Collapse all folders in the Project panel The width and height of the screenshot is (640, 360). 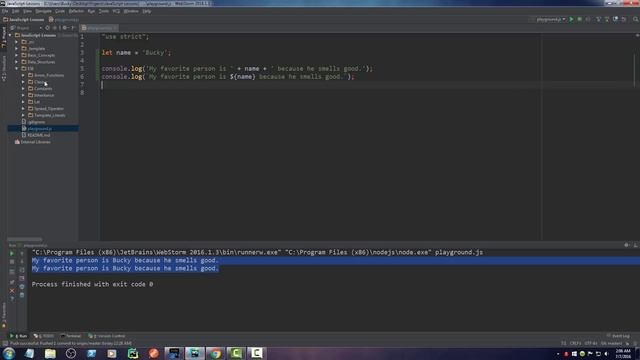[x=55, y=28]
